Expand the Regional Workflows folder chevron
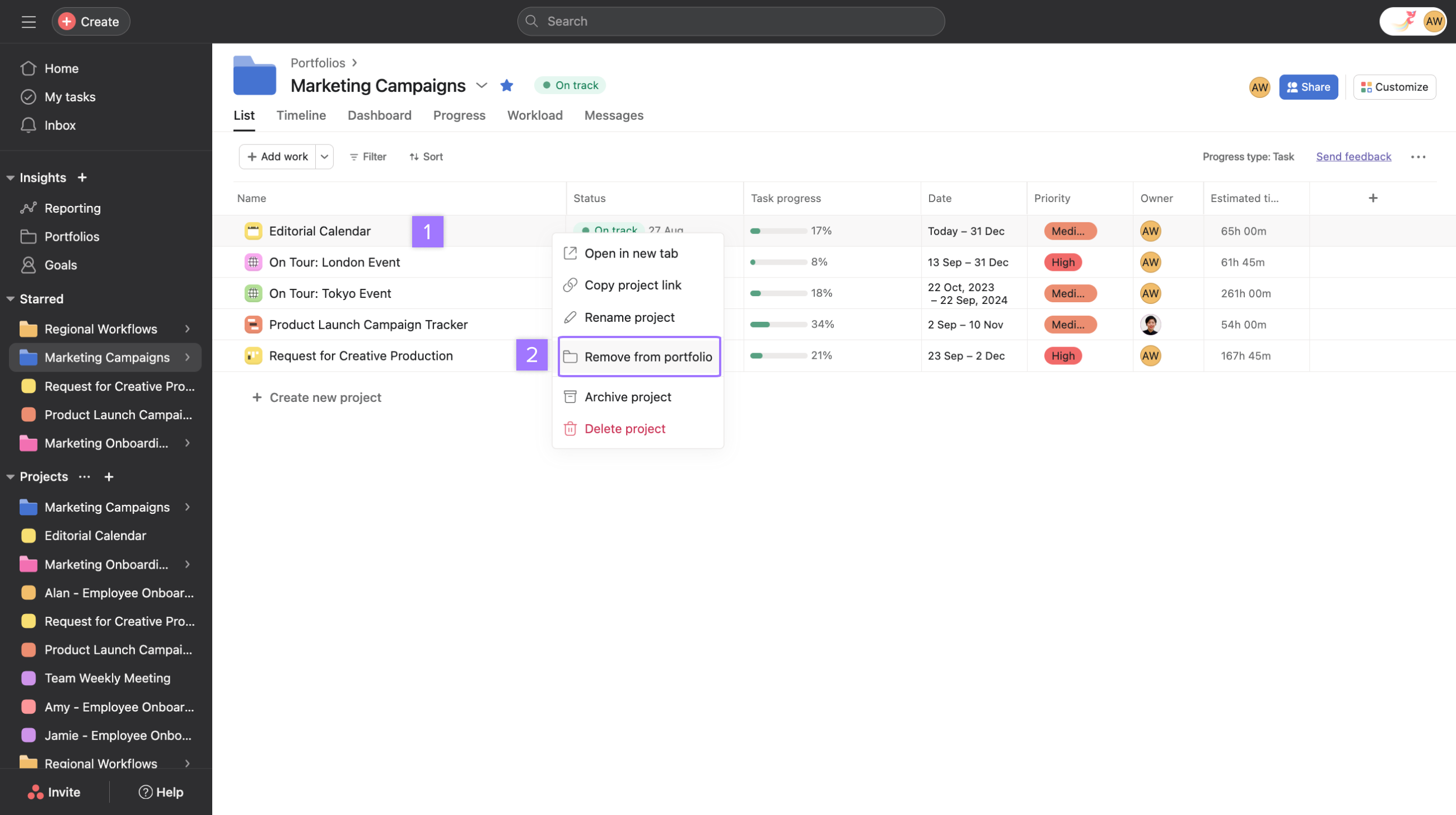The width and height of the screenshot is (1456, 815). (x=188, y=329)
